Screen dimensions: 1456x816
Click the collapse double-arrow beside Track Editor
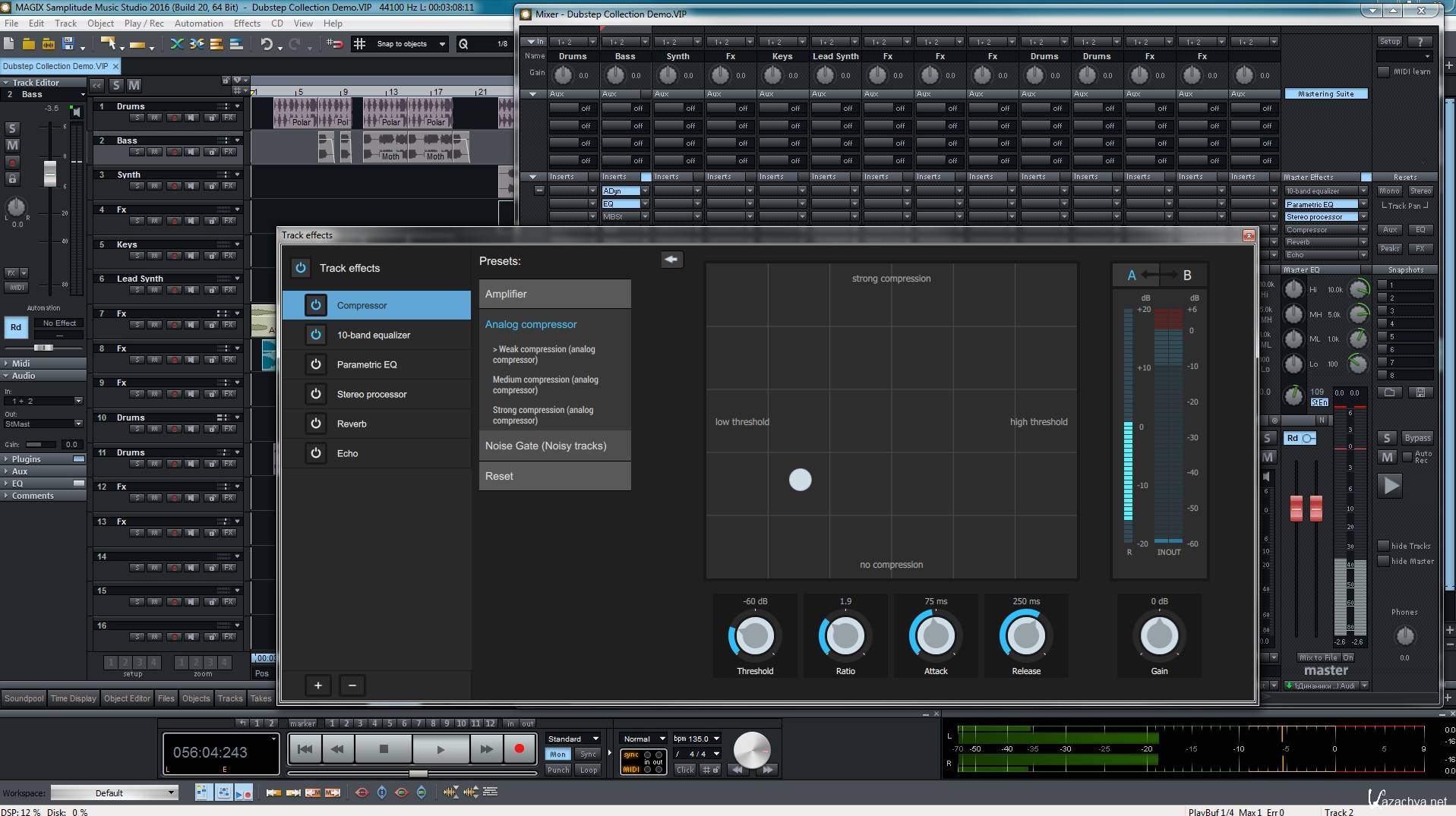[97, 85]
